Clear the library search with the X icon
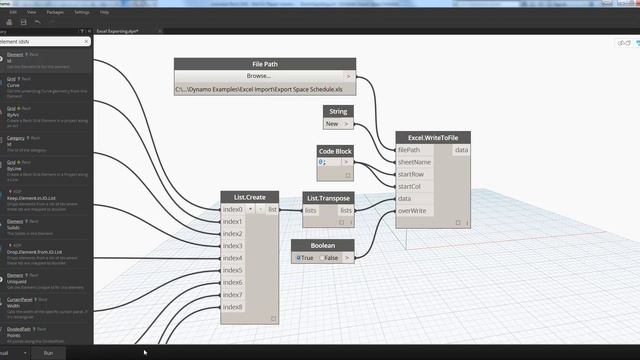640x360 pixels. (86, 42)
